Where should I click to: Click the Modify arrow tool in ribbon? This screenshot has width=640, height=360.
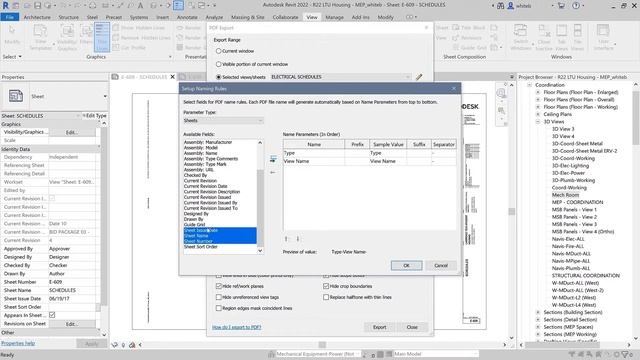coord(12,34)
